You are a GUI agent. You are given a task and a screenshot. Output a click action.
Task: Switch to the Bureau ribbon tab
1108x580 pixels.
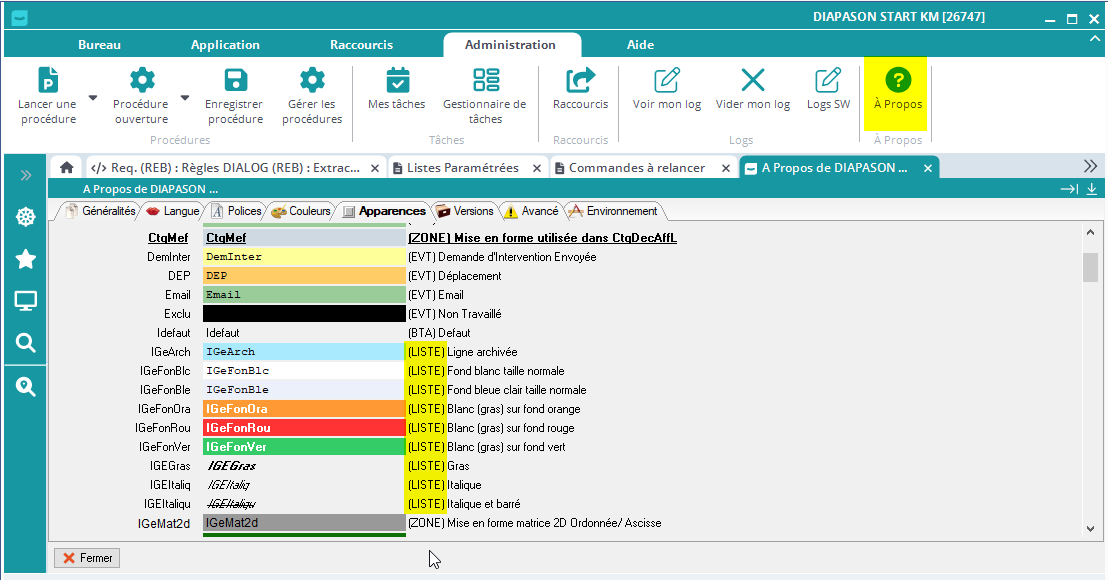99,45
